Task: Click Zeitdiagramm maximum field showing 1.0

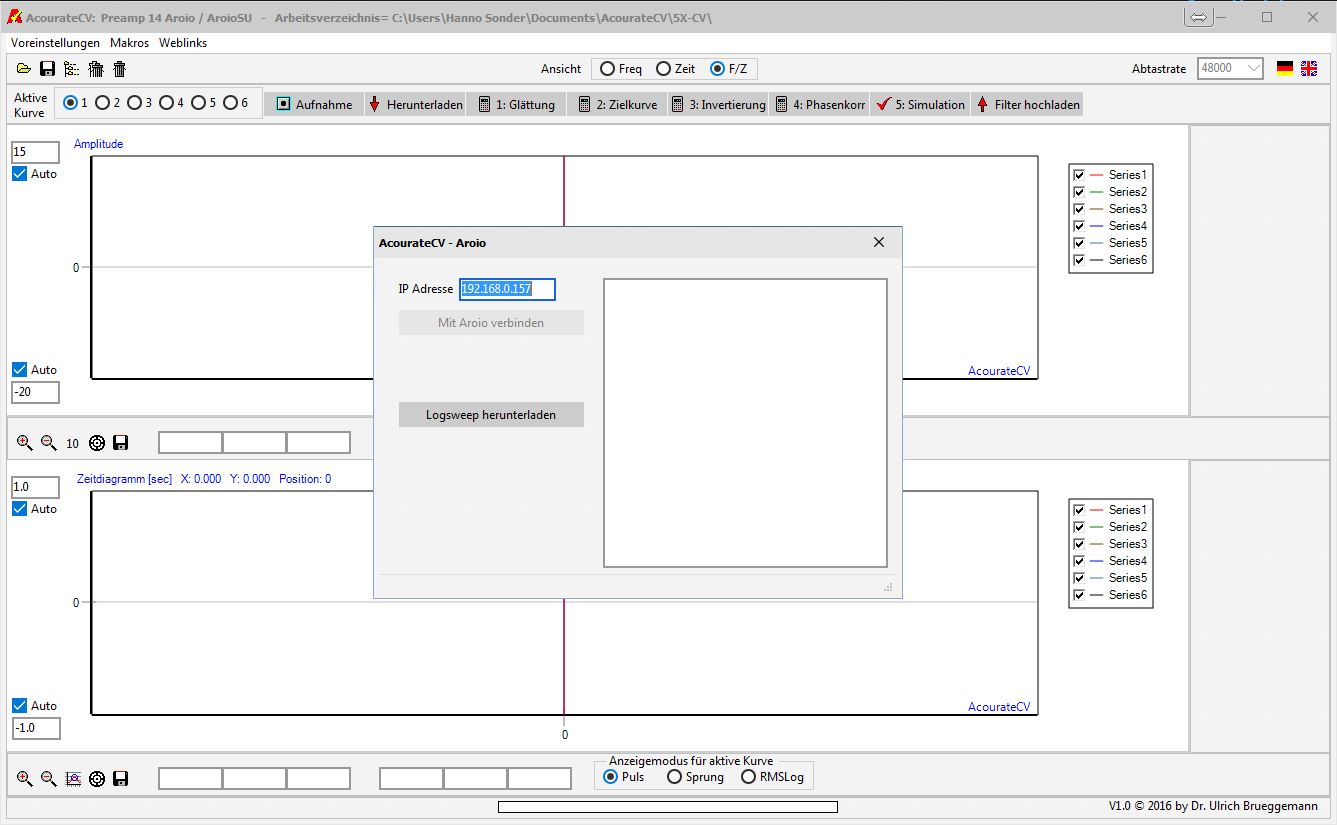Action: (35, 487)
